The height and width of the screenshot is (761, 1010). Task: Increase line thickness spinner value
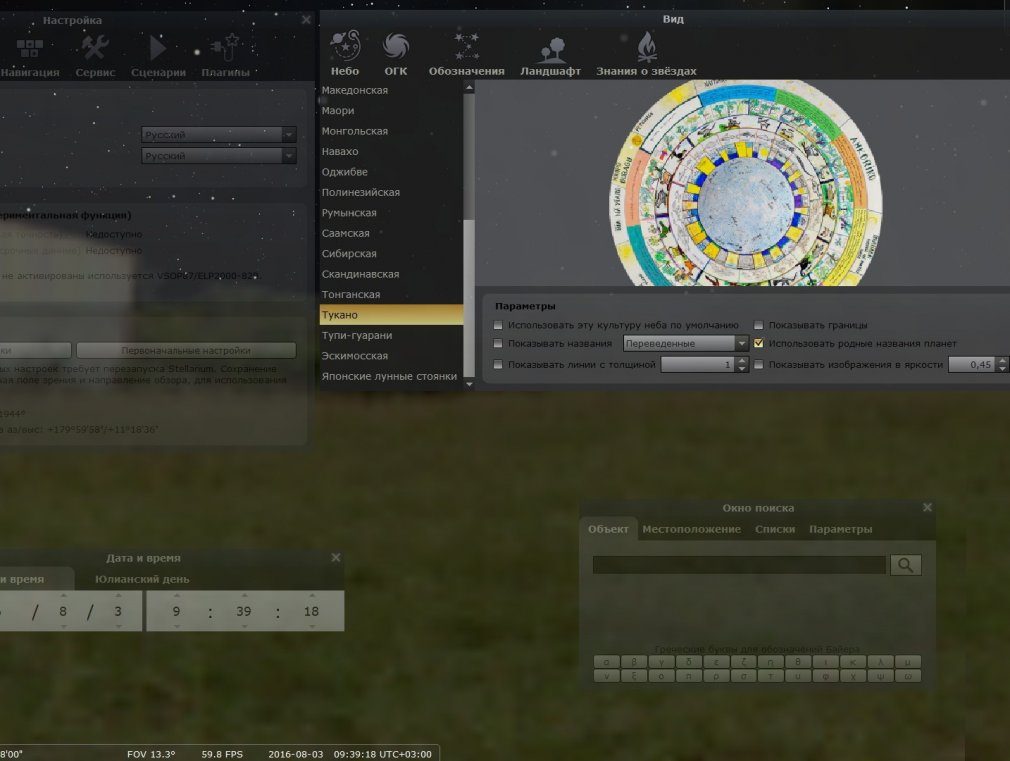tap(742, 361)
